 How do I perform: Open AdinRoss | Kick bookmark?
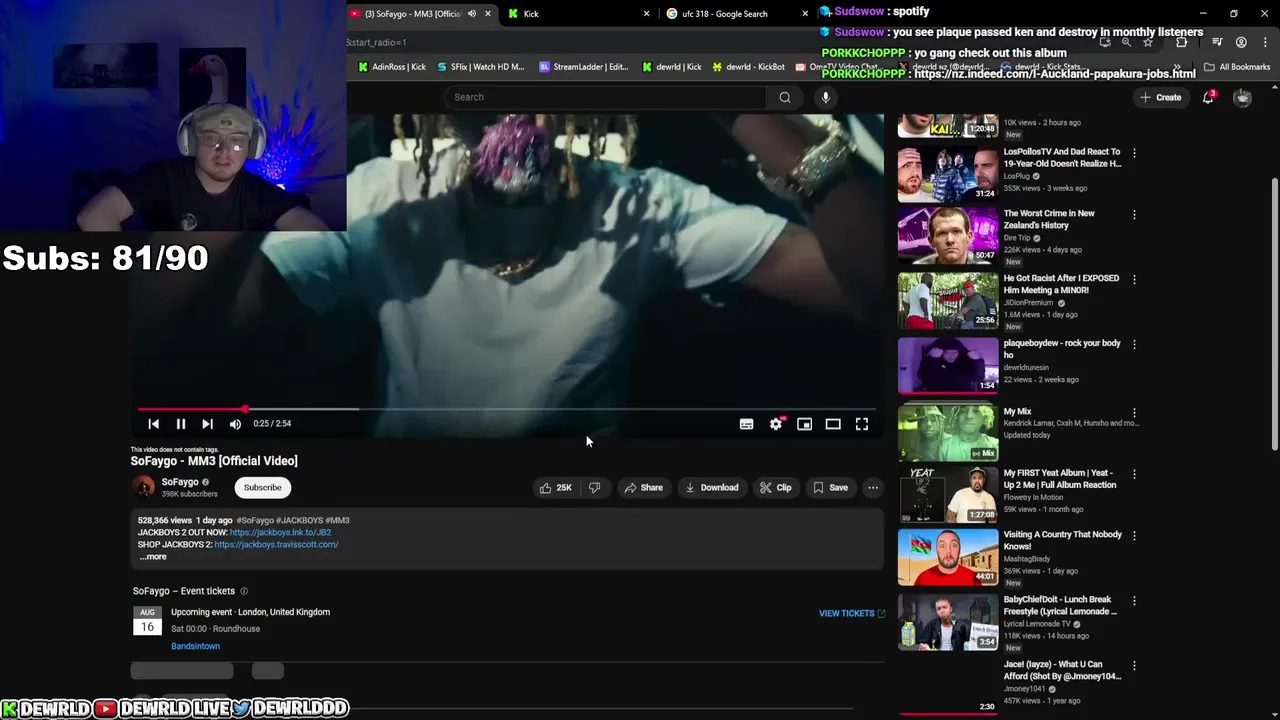tap(392, 67)
